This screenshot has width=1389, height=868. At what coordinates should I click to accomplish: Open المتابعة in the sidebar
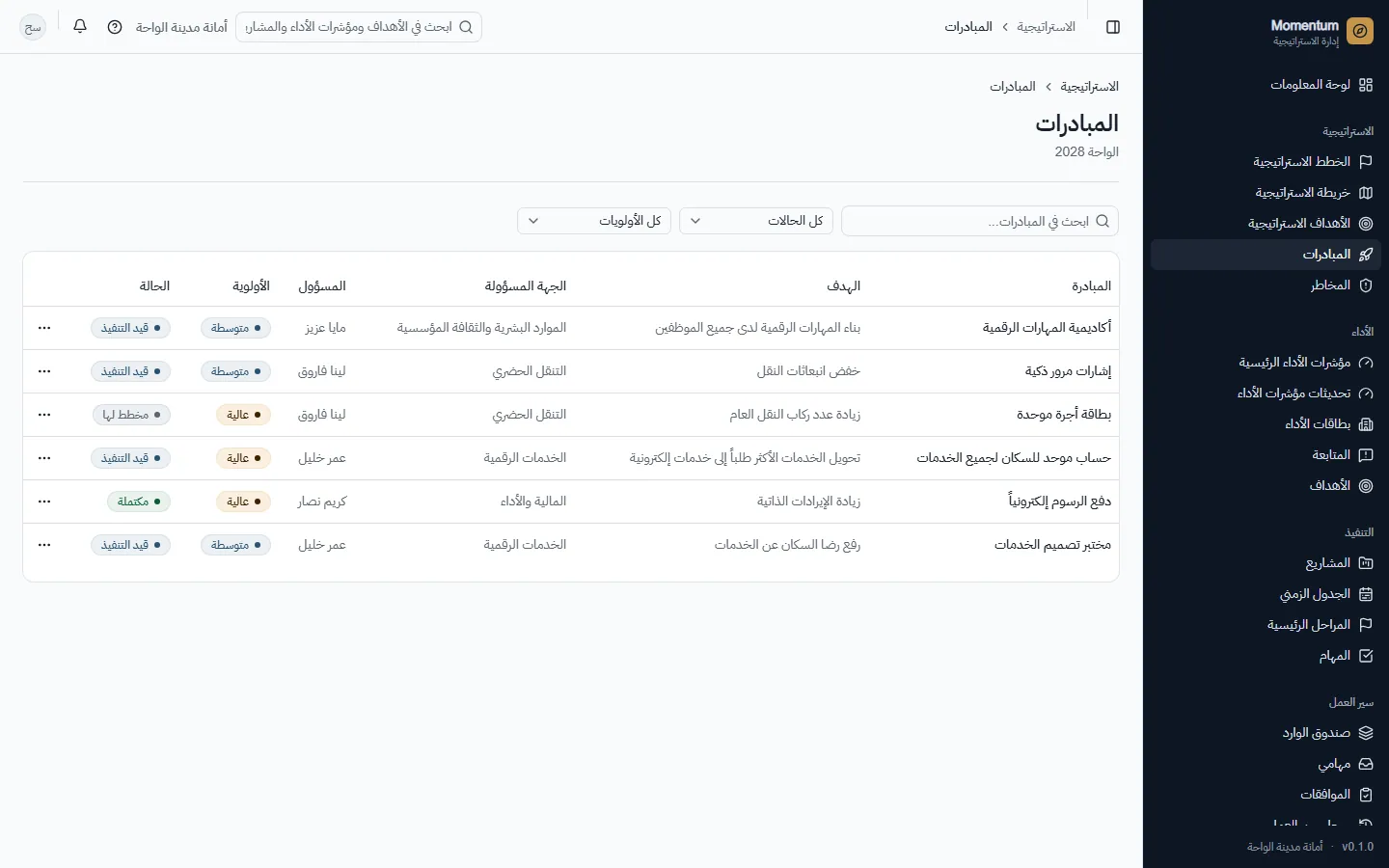click(1266, 455)
